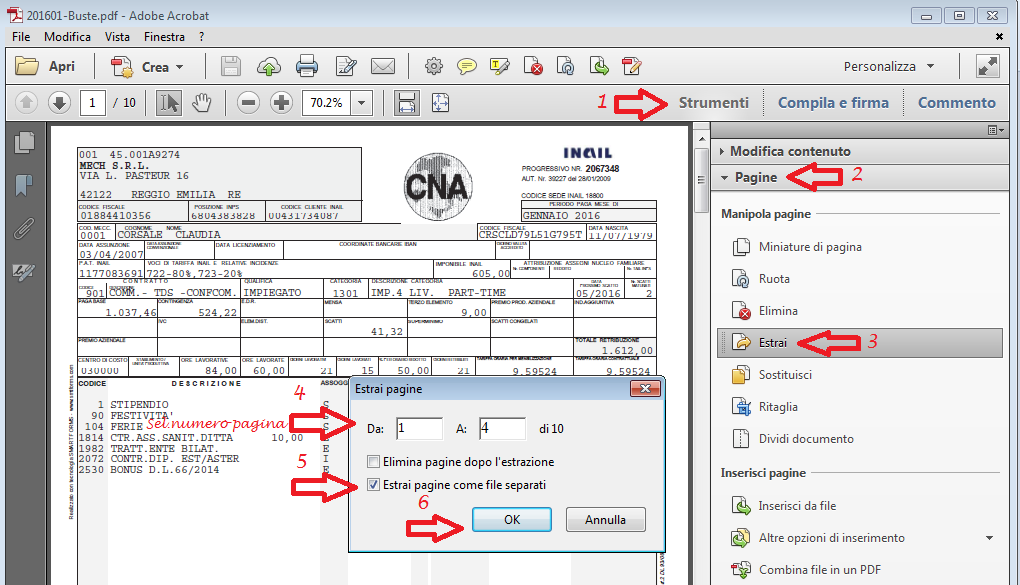Expand Altre opzioni di inserimento arrow
1020x585 pixels.
click(x=989, y=538)
